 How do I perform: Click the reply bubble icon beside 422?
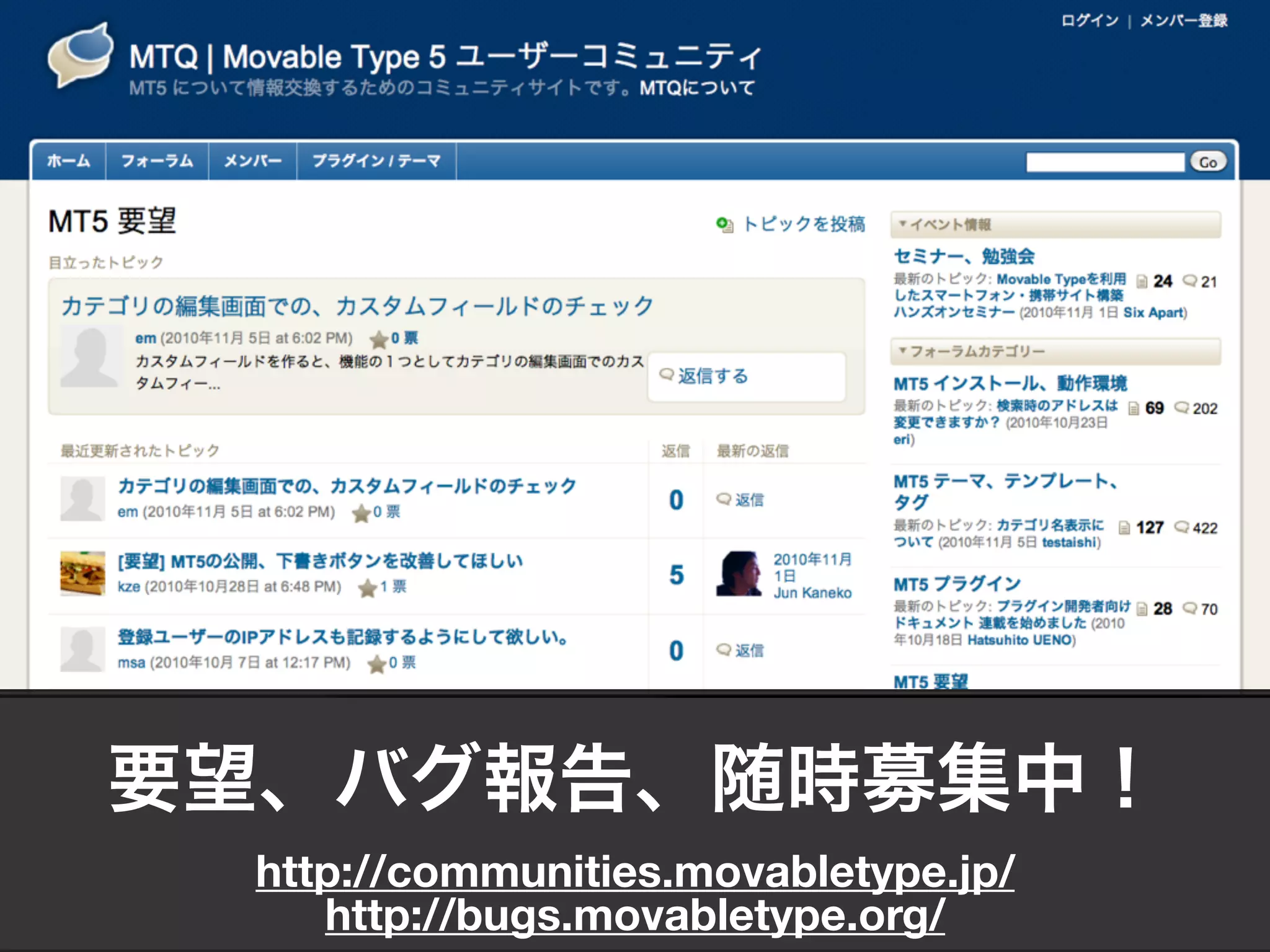pyautogui.click(x=1182, y=527)
